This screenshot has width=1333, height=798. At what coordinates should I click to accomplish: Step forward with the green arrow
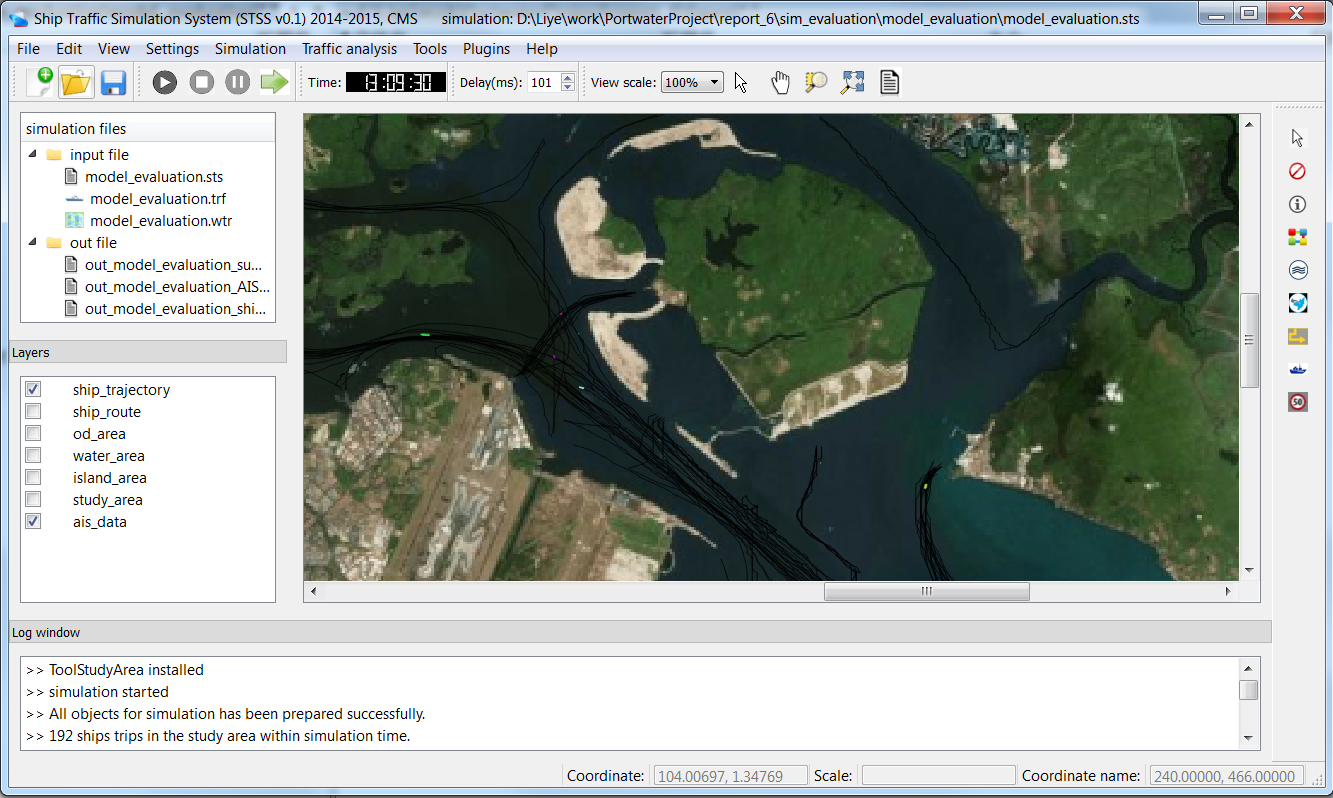coord(274,82)
